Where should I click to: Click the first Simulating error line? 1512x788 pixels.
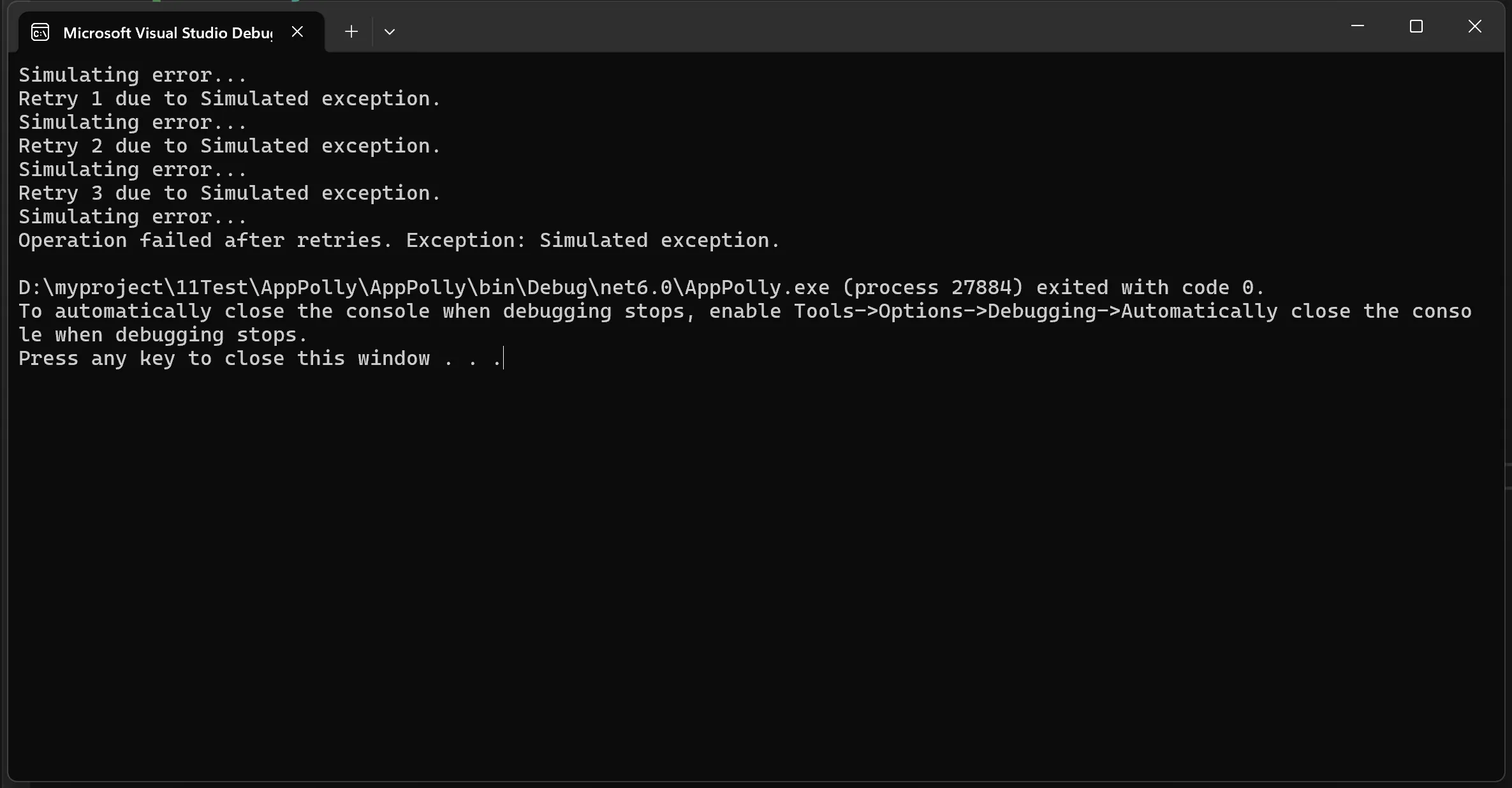(132, 75)
